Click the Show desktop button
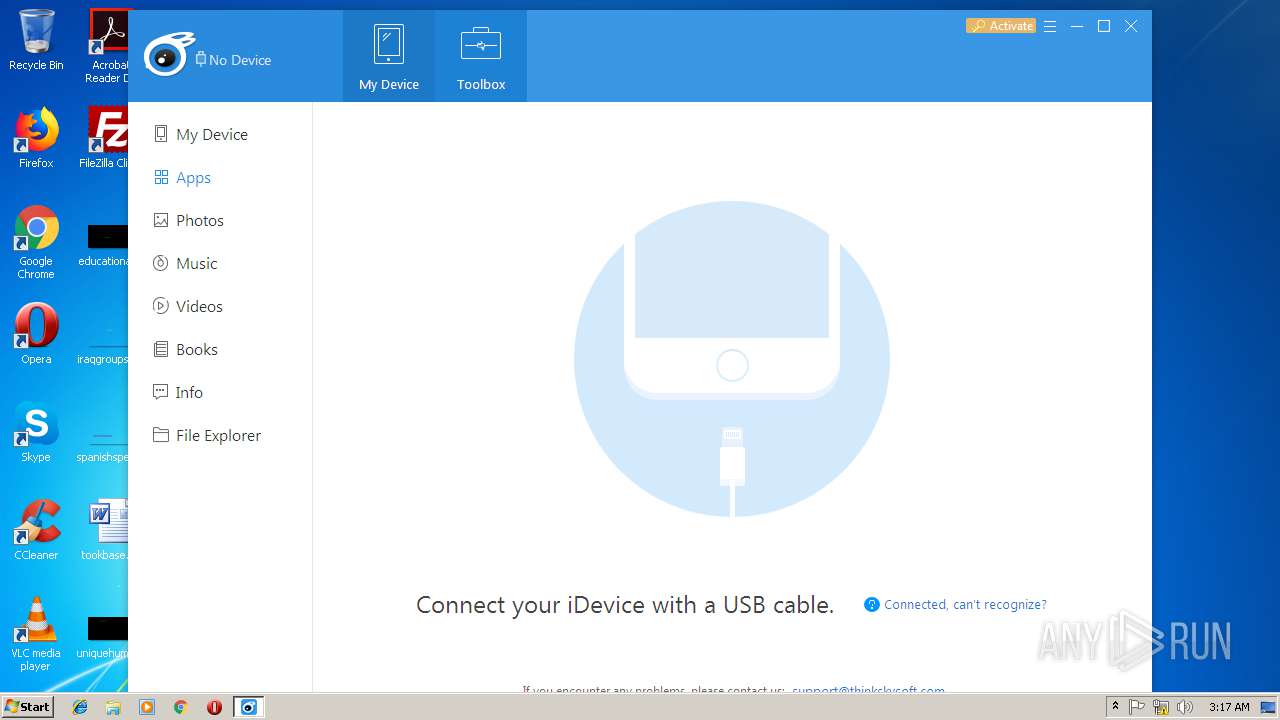The height and width of the screenshot is (720, 1280). [x=1270, y=707]
